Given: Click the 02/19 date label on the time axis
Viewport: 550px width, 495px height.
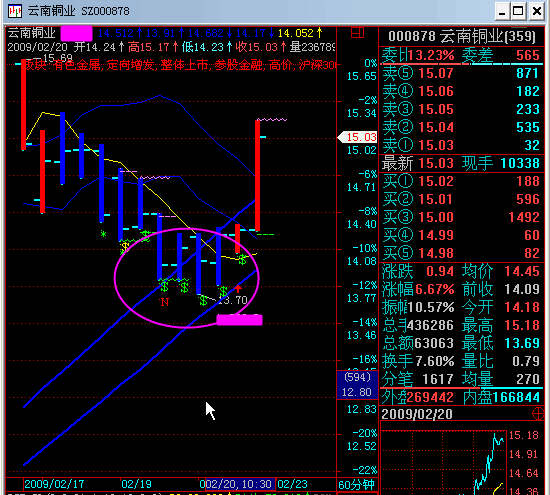Looking at the screenshot, I should point(136,484).
